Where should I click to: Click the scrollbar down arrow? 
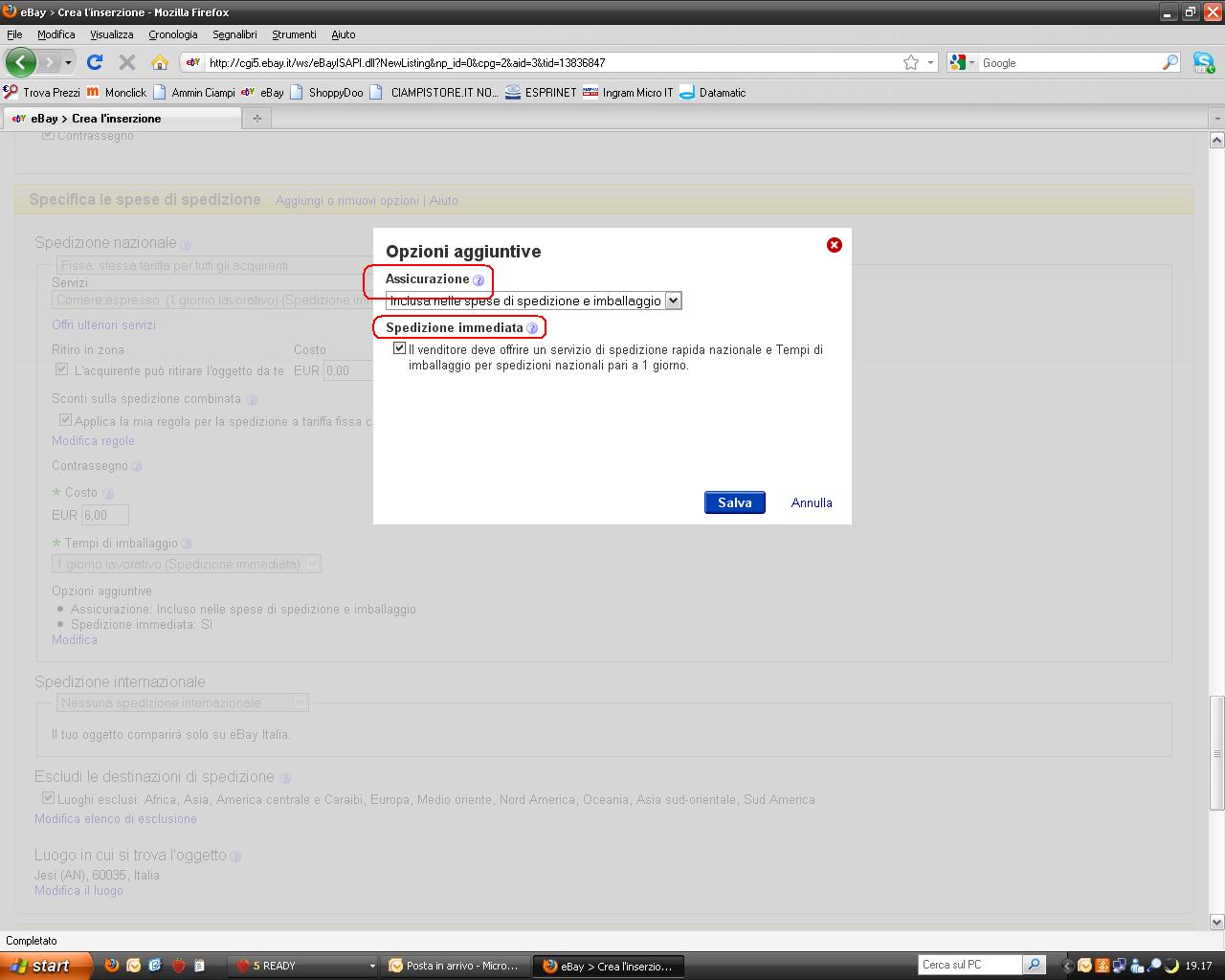click(x=1217, y=922)
